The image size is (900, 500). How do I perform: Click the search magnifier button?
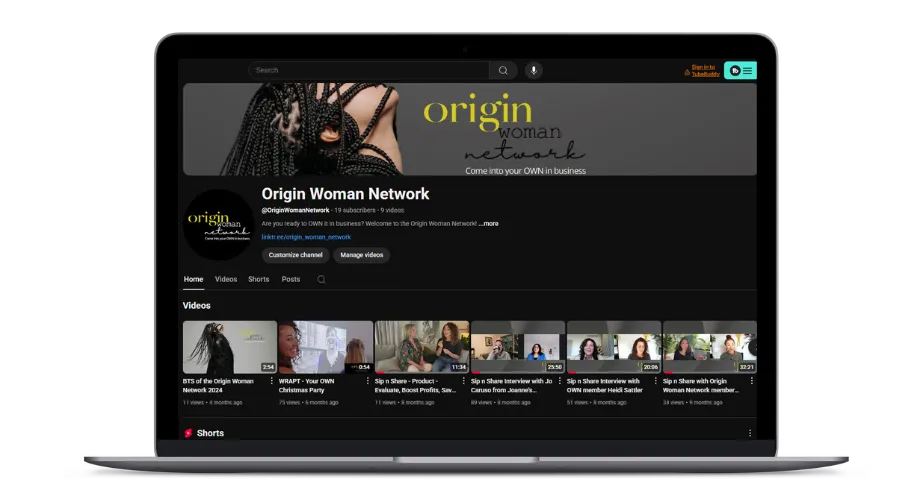coord(503,70)
